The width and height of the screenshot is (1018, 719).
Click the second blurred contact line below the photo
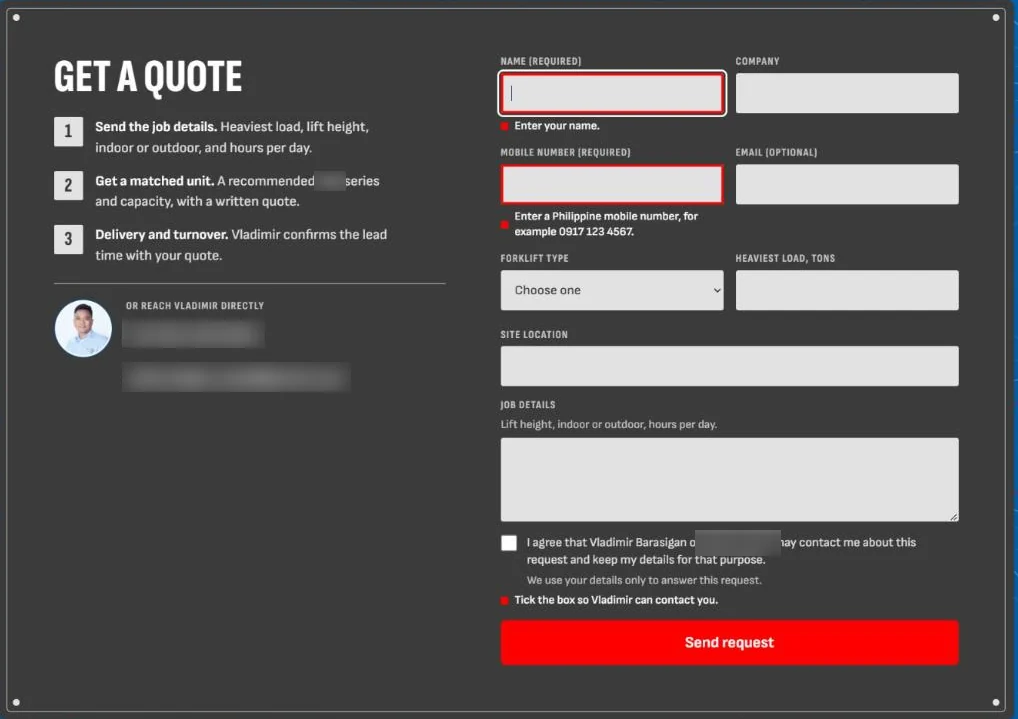point(236,377)
